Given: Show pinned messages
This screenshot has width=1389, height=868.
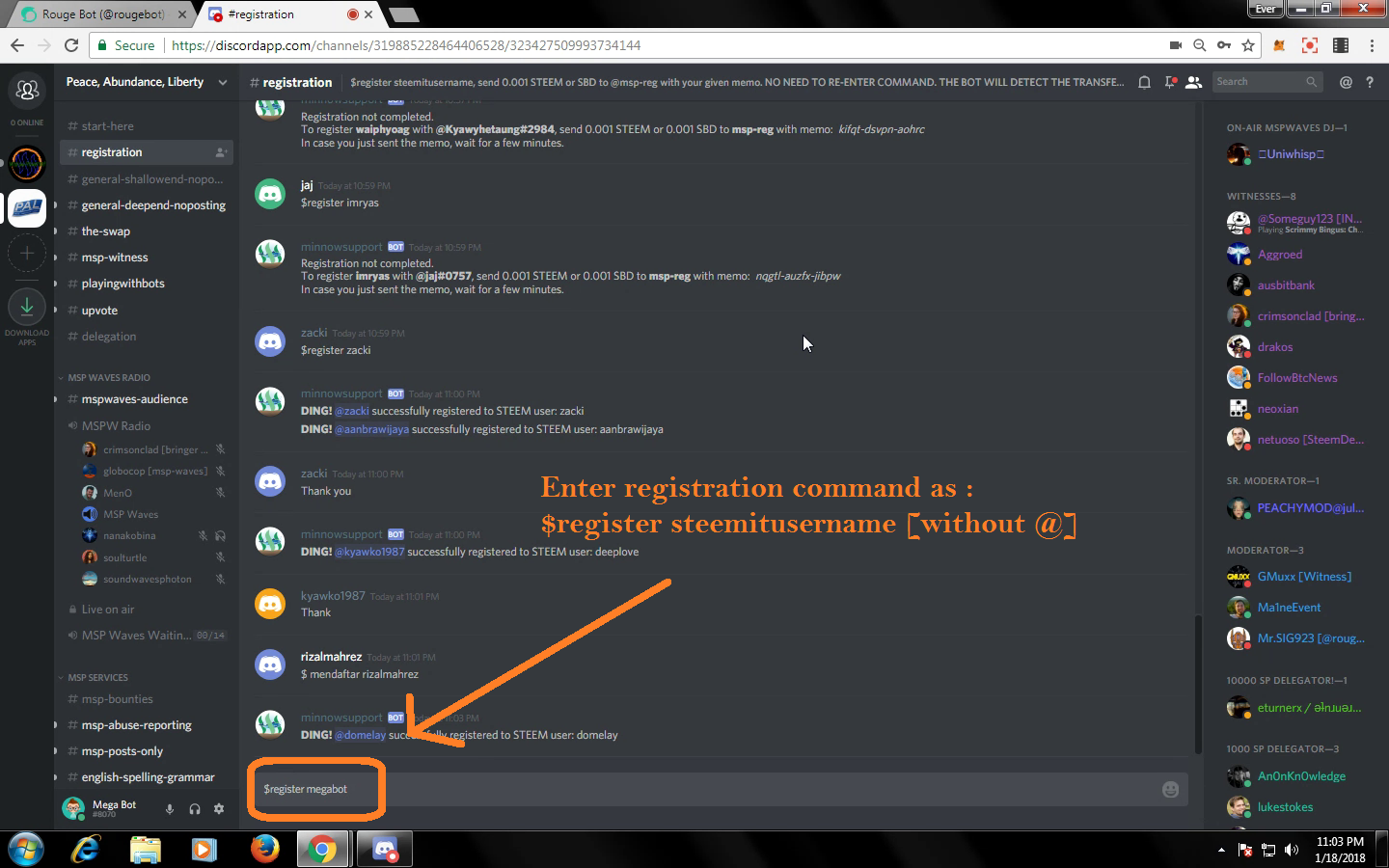Looking at the screenshot, I should pyautogui.click(x=1170, y=82).
